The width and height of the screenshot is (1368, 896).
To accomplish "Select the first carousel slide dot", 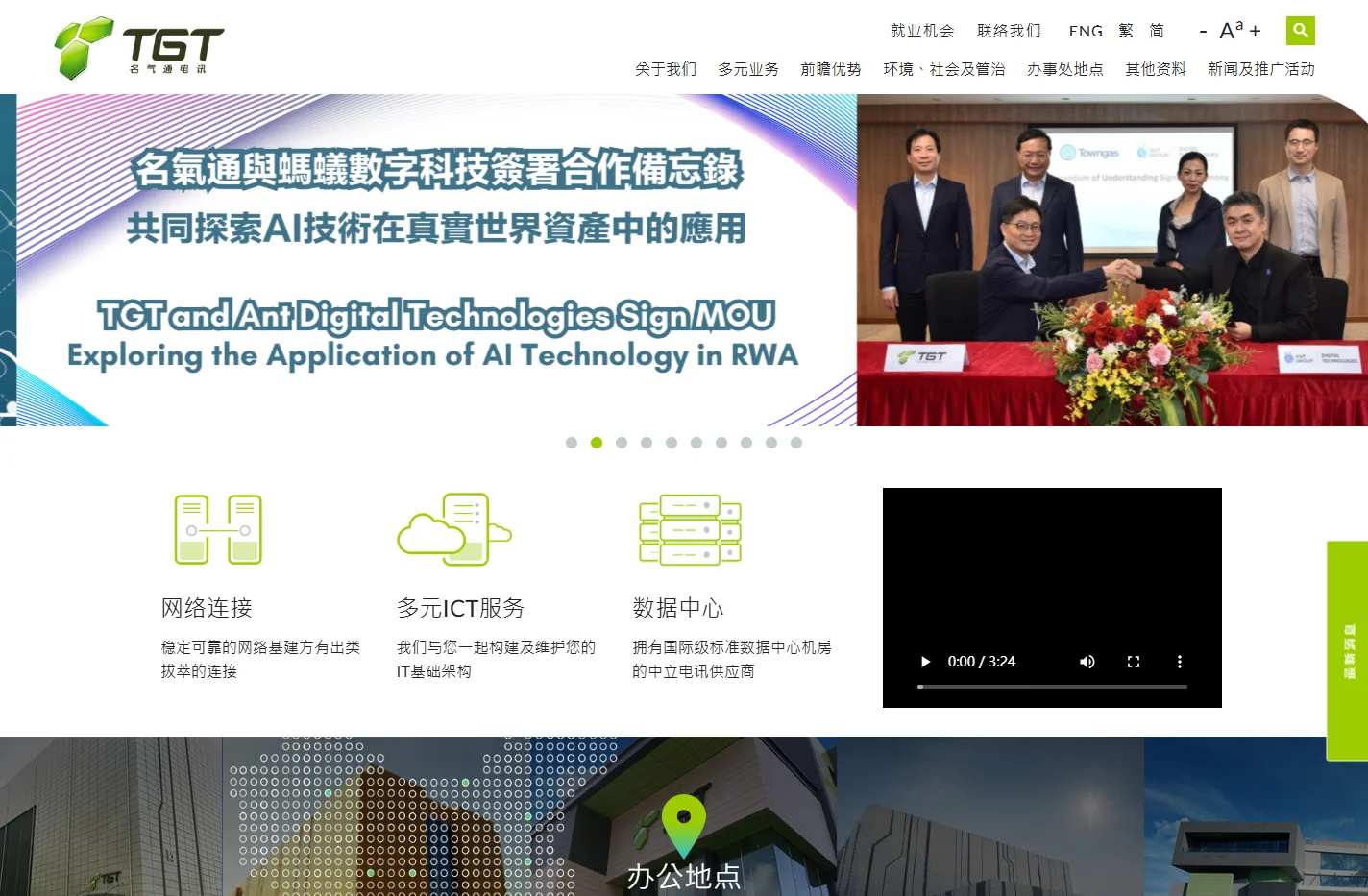I will [572, 443].
